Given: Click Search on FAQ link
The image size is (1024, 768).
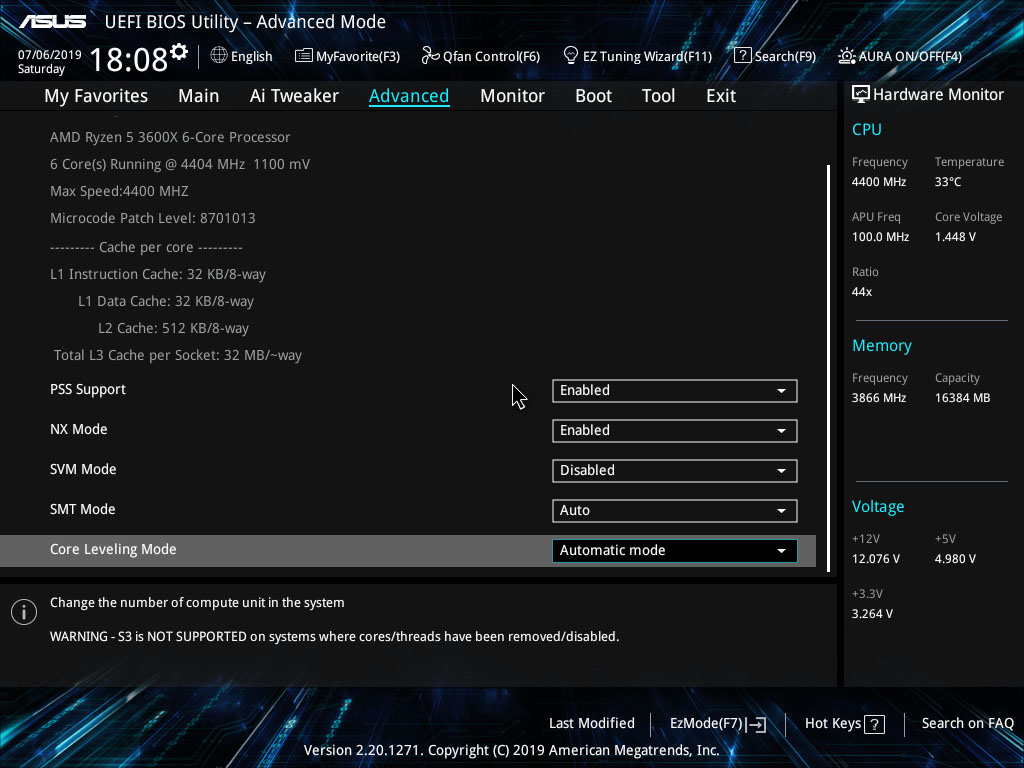Looking at the screenshot, I should [x=967, y=723].
